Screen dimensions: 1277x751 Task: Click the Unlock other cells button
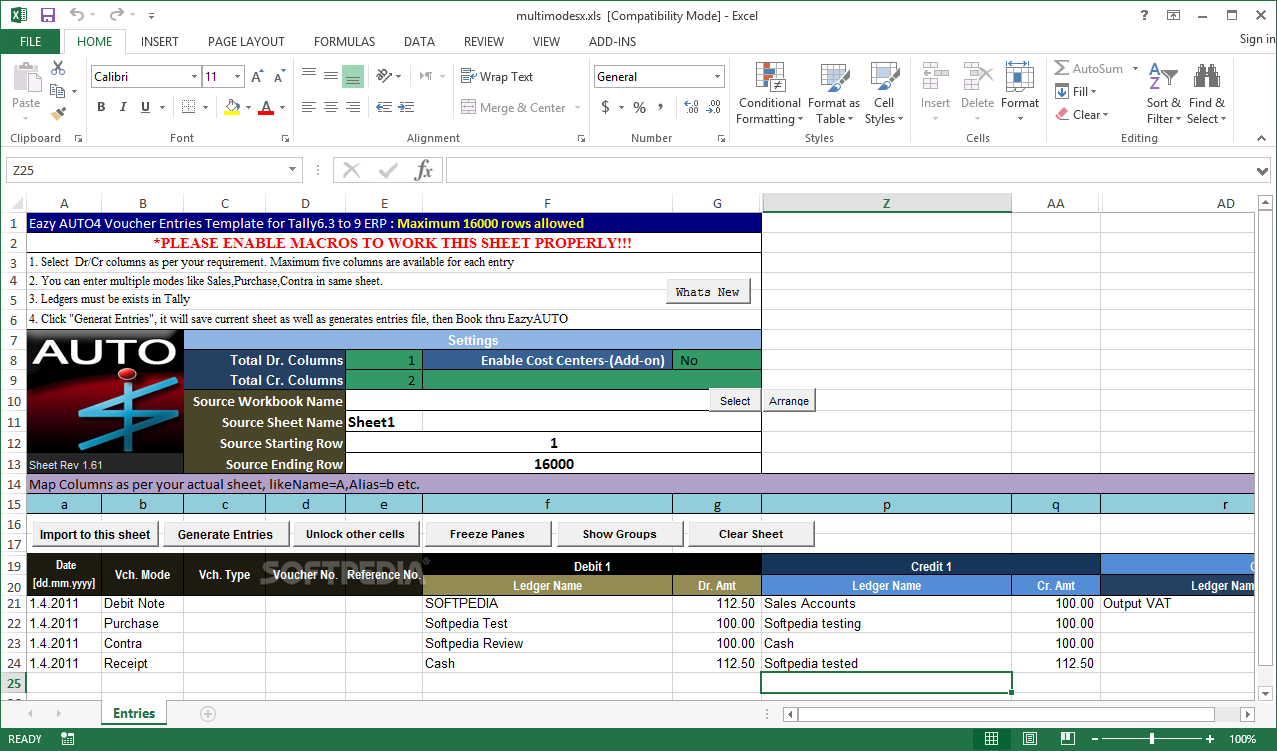(x=355, y=534)
